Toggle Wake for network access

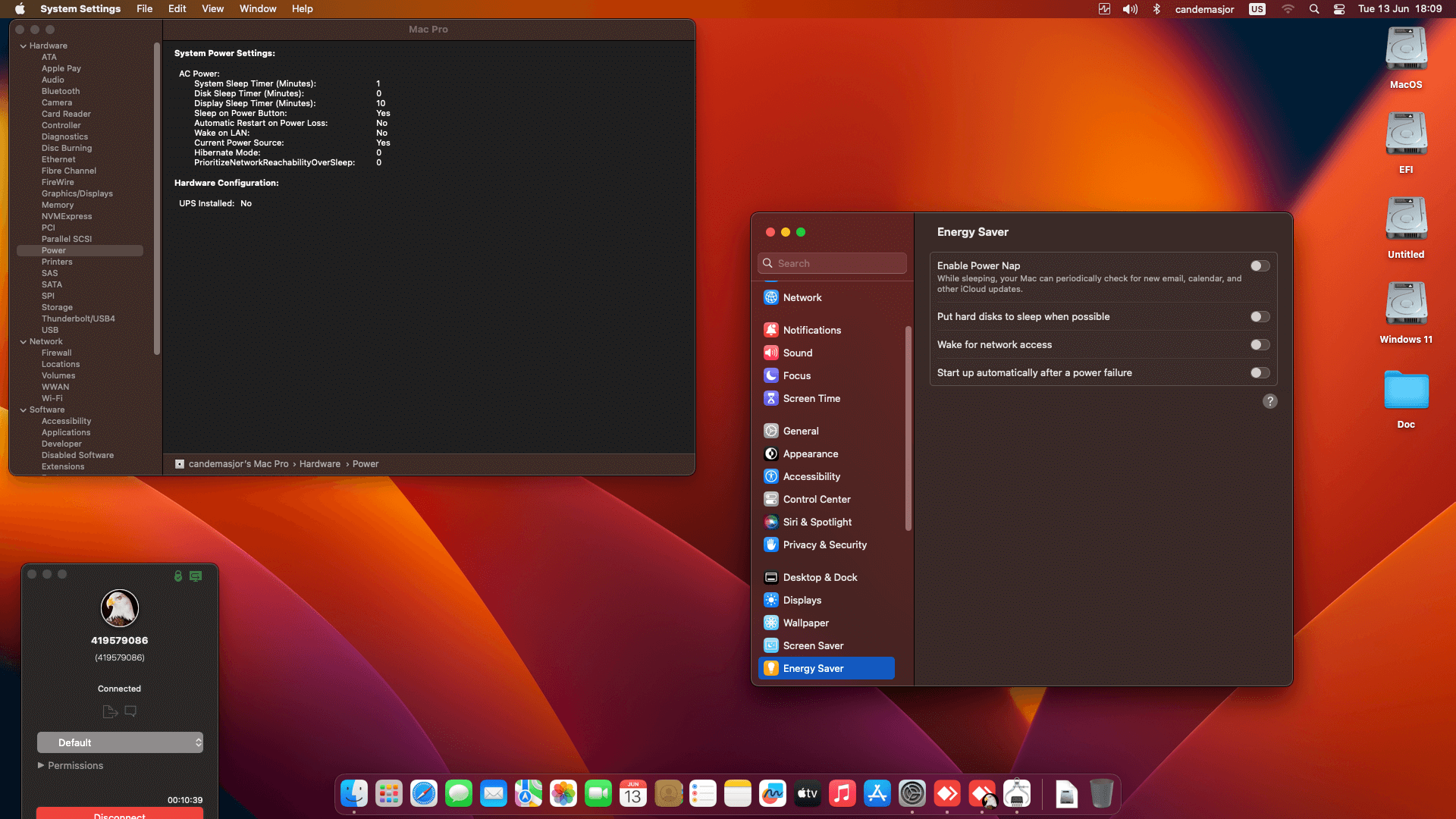coord(1260,345)
